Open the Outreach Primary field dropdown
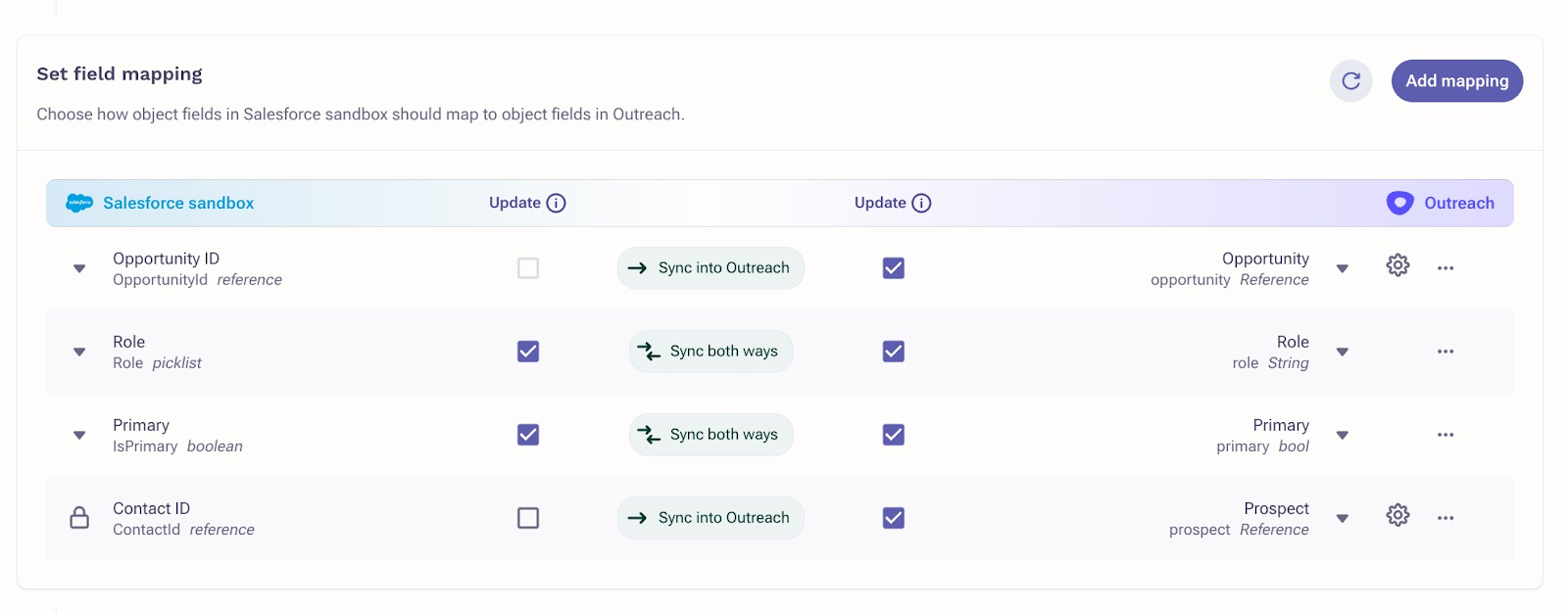The image size is (1568, 614). click(1343, 435)
